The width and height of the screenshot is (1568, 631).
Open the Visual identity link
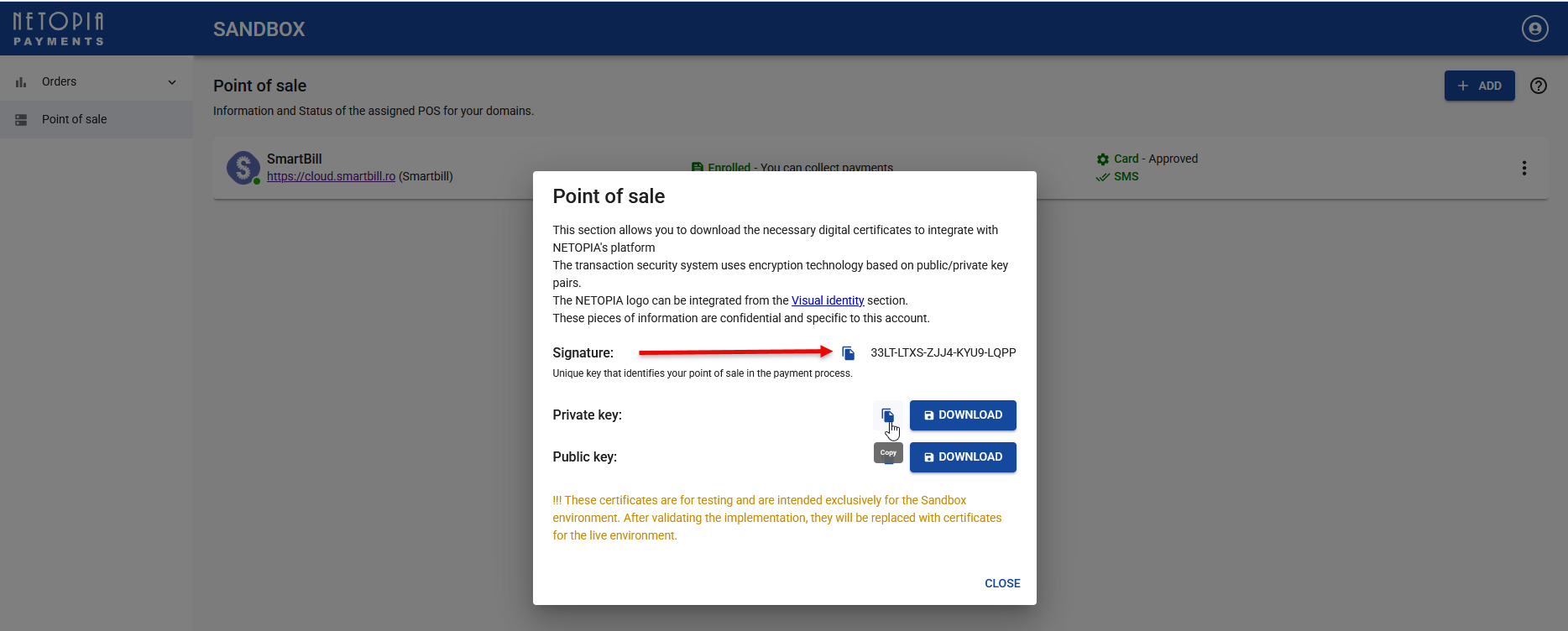(x=827, y=300)
